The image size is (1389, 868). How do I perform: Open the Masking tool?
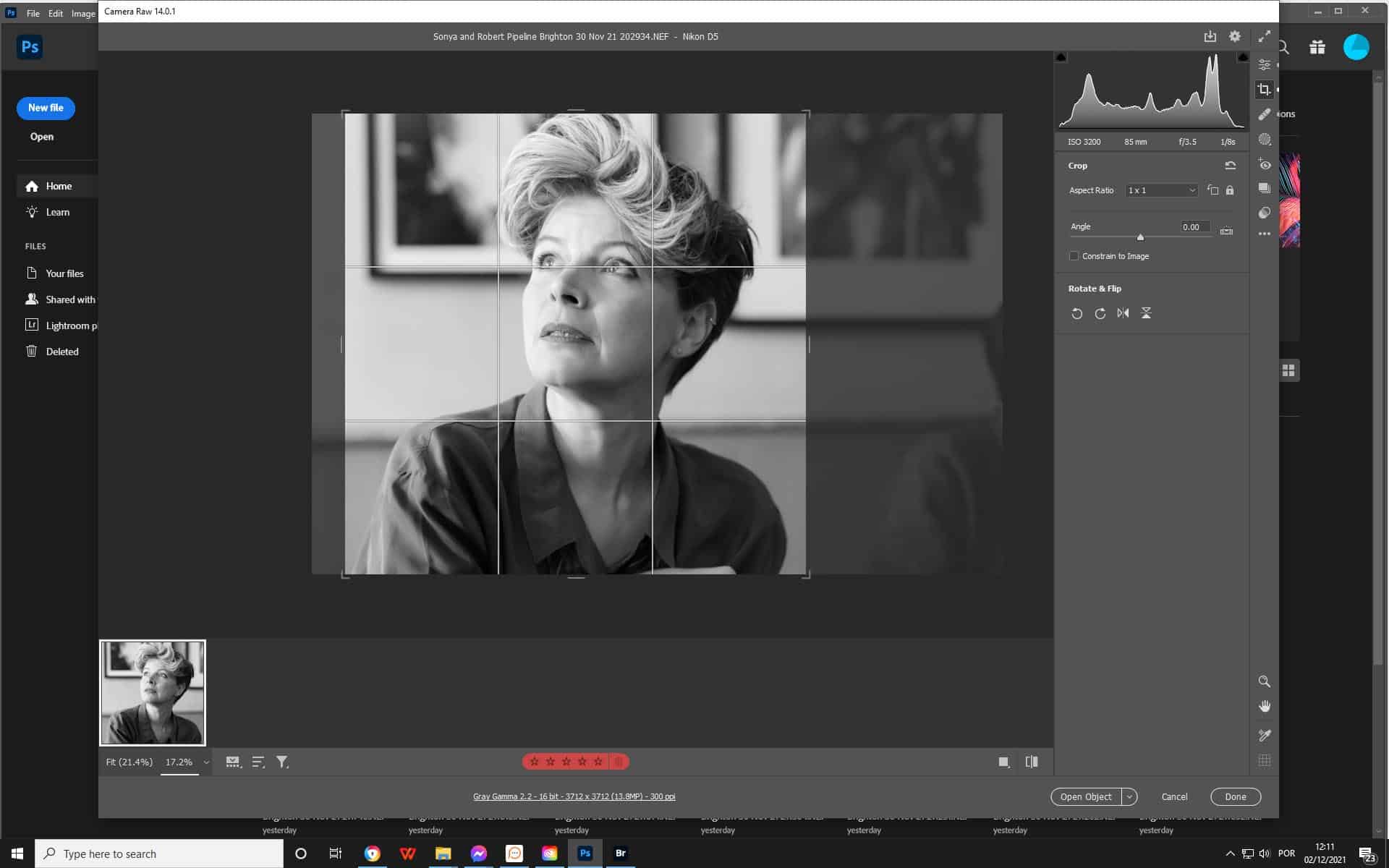point(1265,140)
